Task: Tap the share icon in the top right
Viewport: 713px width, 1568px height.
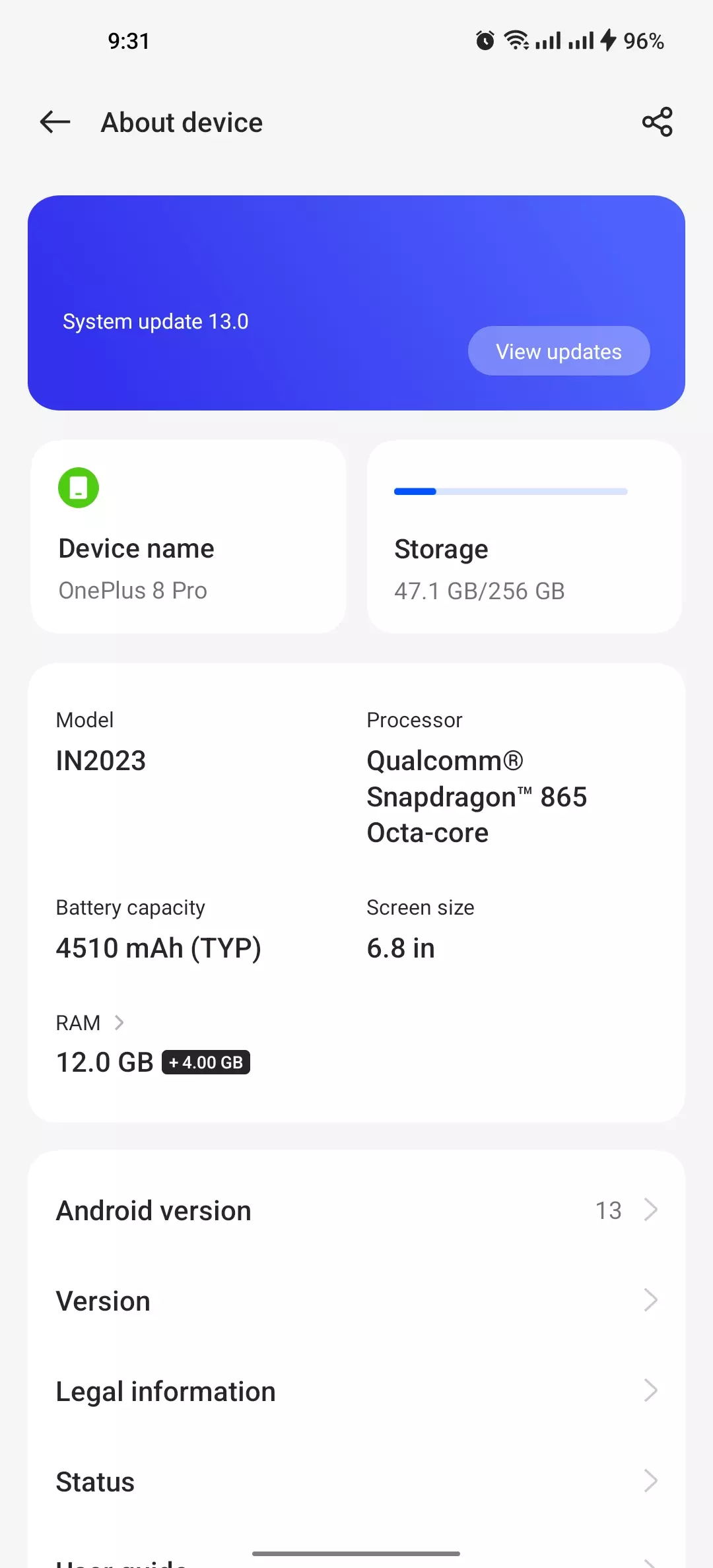Action: (x=657, y=122)
